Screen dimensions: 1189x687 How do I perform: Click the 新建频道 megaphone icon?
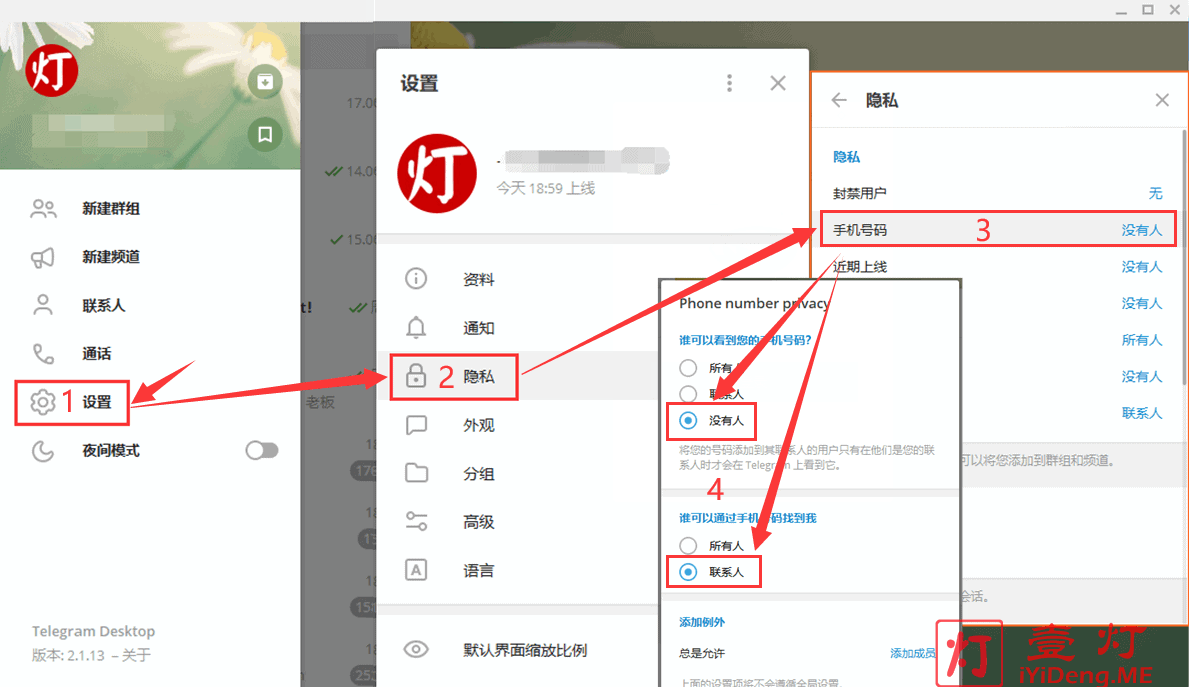click(x=43, y=257)
